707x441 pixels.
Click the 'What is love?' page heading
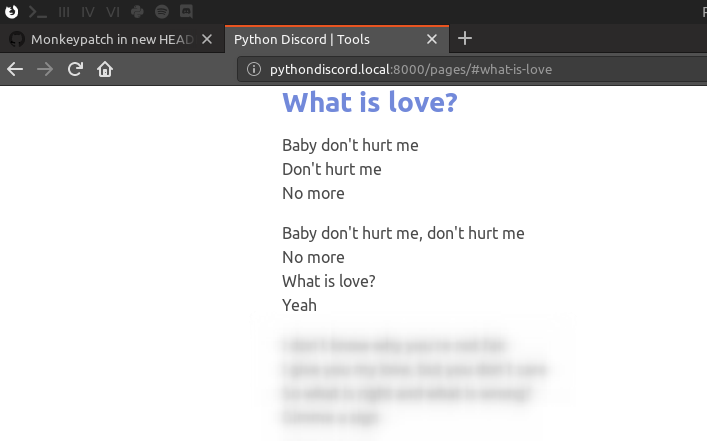tap(370, 102)
